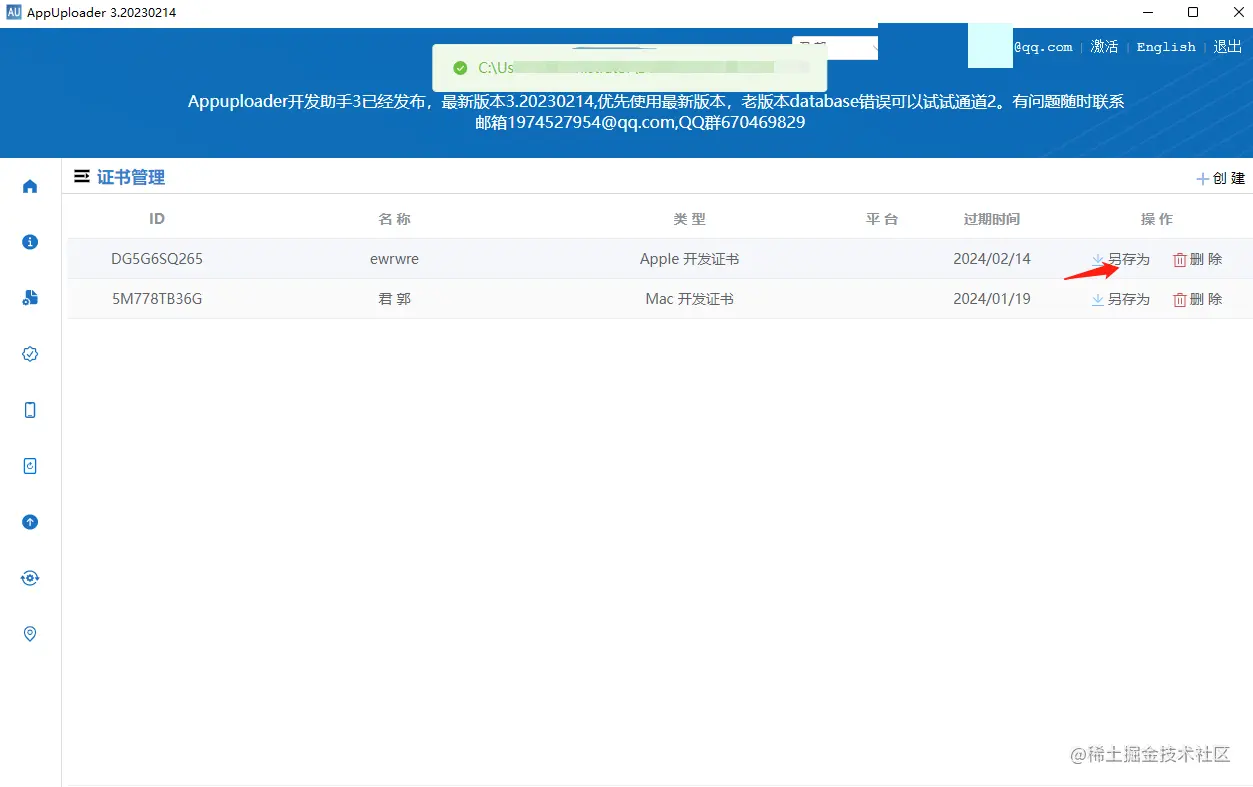The height and width of the screenshot is (787, 1253).
Task: Save the 君 郭 certificate via 另存为
Action: [1121, 299]
